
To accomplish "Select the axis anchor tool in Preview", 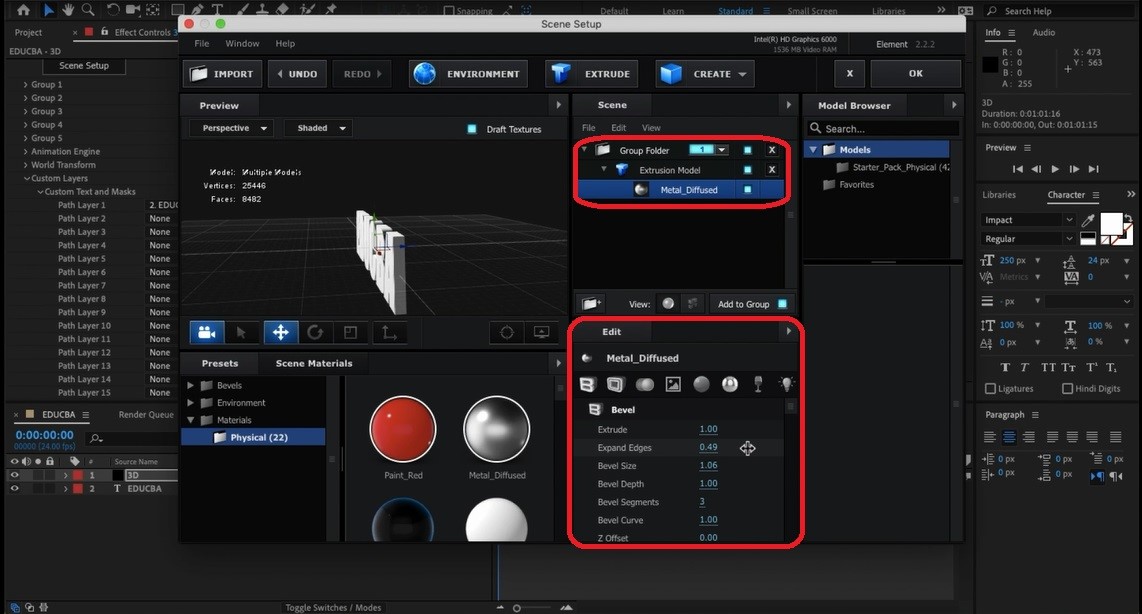I will 390,332.
